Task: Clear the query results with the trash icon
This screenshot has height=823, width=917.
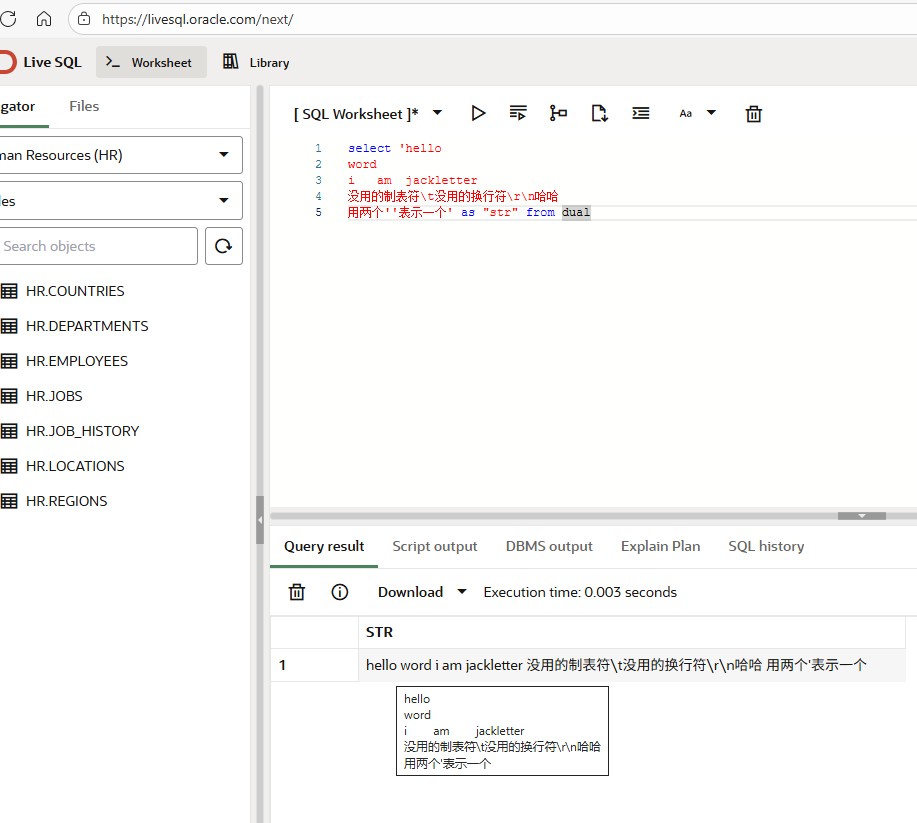Action: [297, 592]
